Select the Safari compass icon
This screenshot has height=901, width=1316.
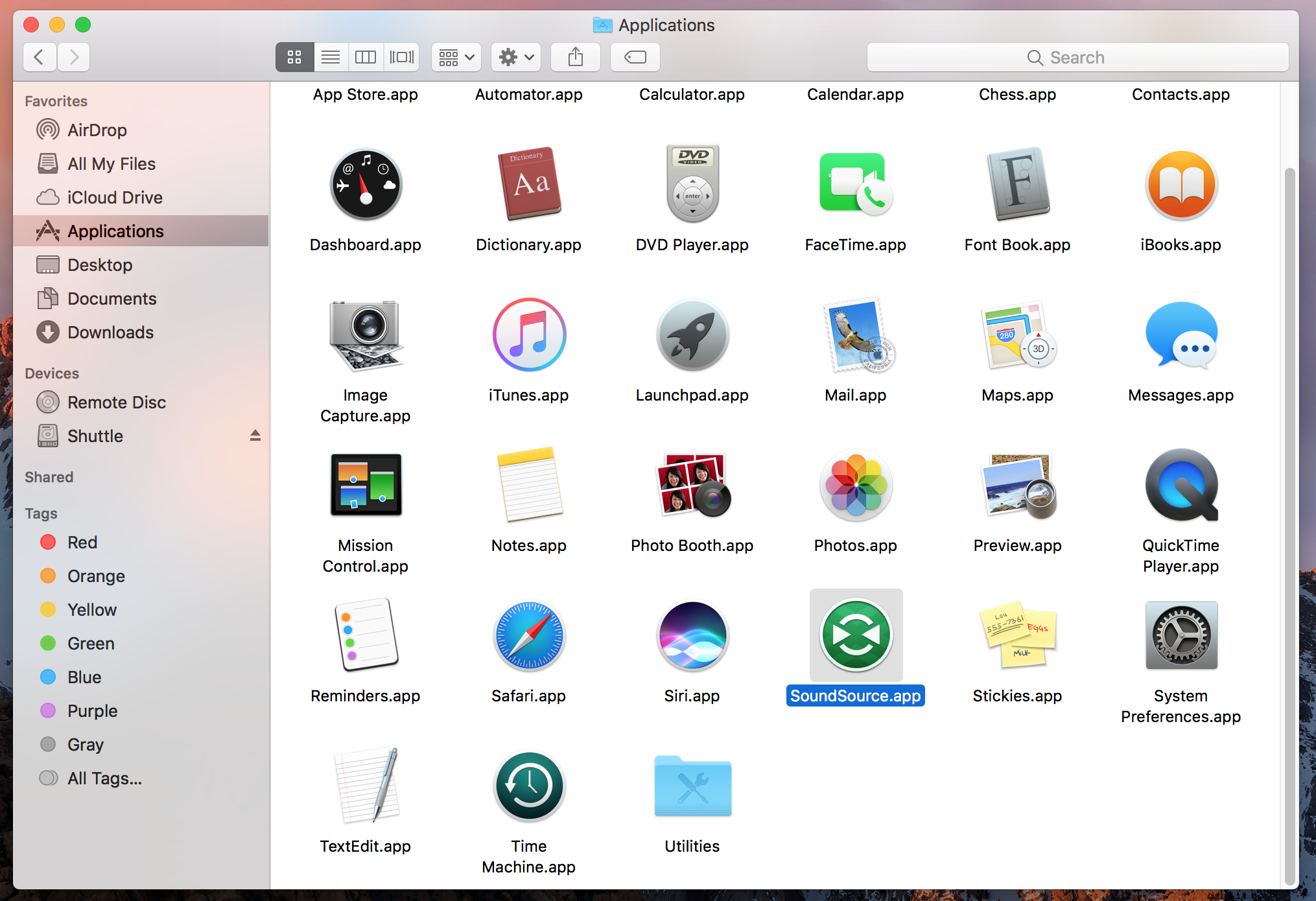coord(529,635)
